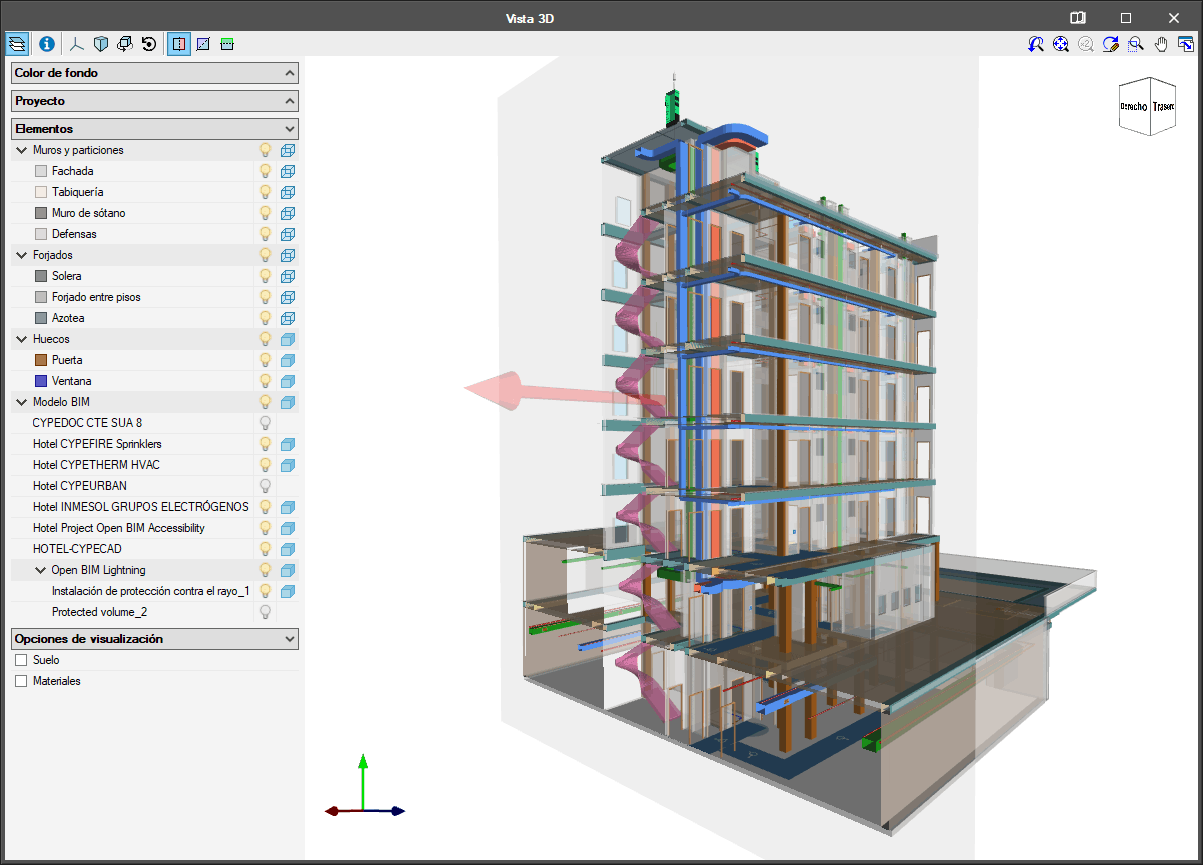Viewport: 1203px width, 865px height.
Task: Toggle the lightbulb visibility for Hotel CYPEURBAN
Action: (x=266, y=486)
